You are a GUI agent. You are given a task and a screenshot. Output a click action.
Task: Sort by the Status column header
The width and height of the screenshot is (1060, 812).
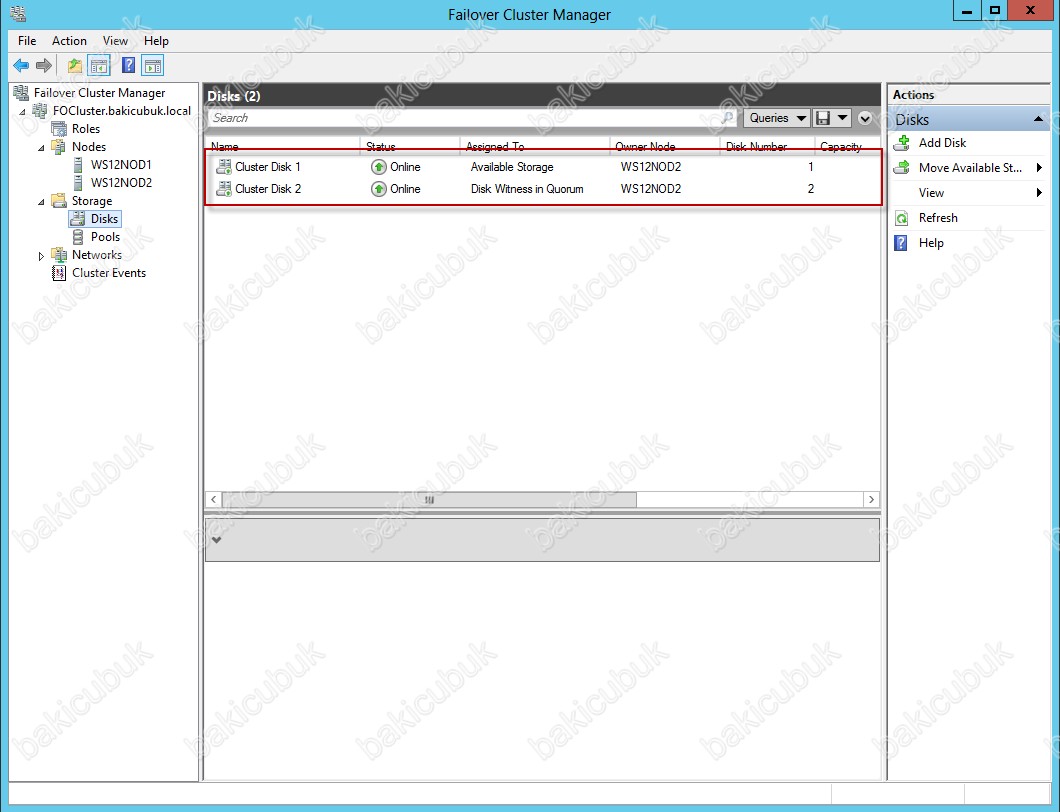[381, 146]
